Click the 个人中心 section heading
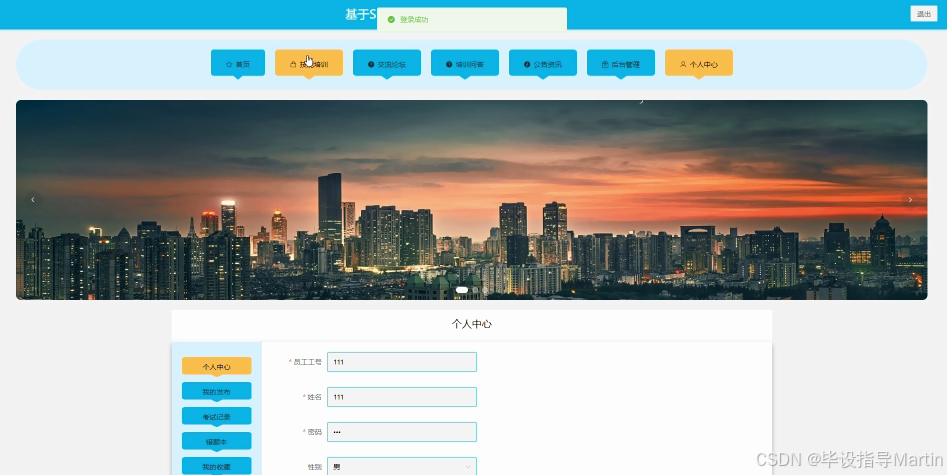 pos(472,324)
